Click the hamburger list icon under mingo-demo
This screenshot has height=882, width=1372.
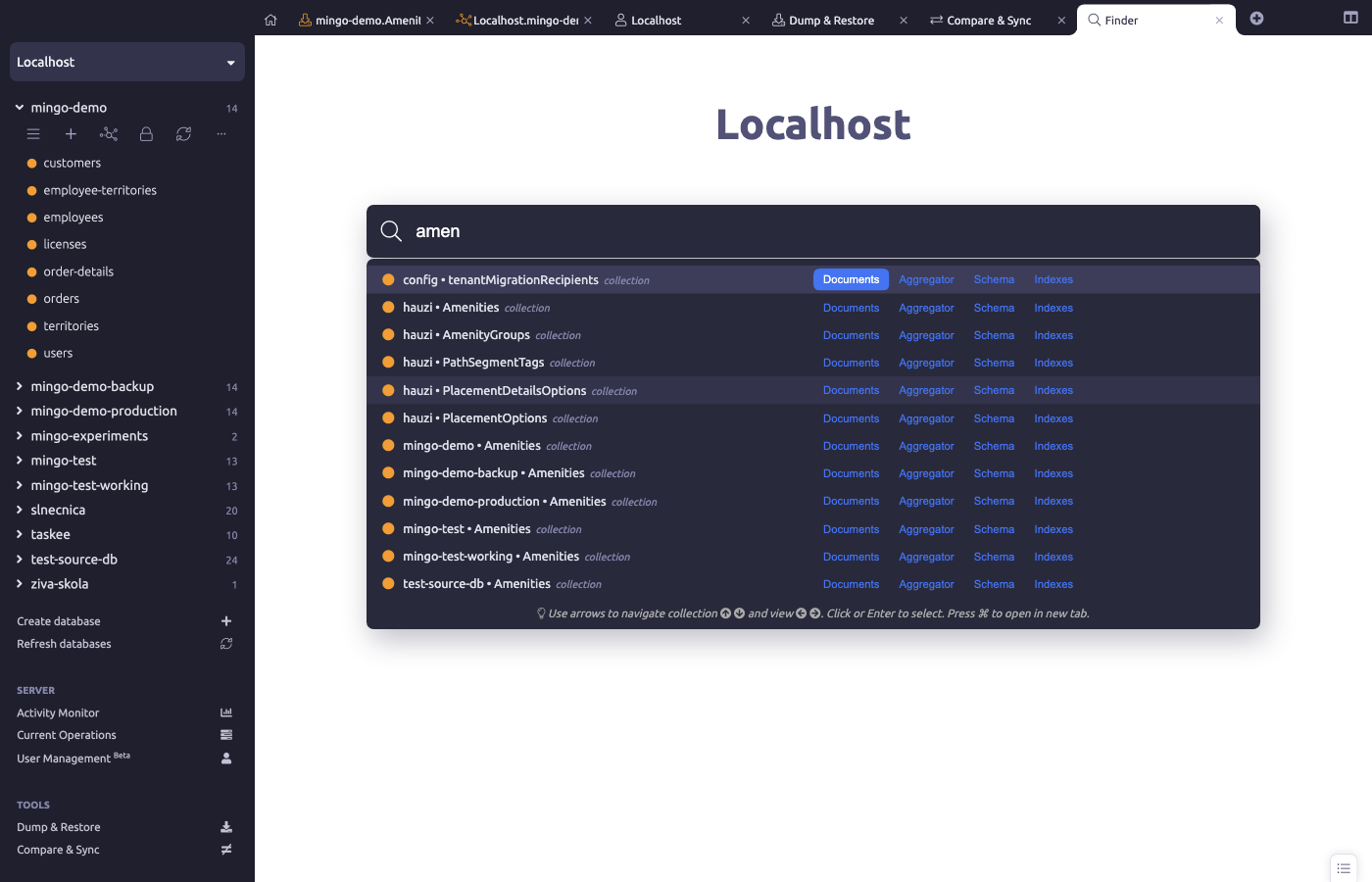point(33,134)
